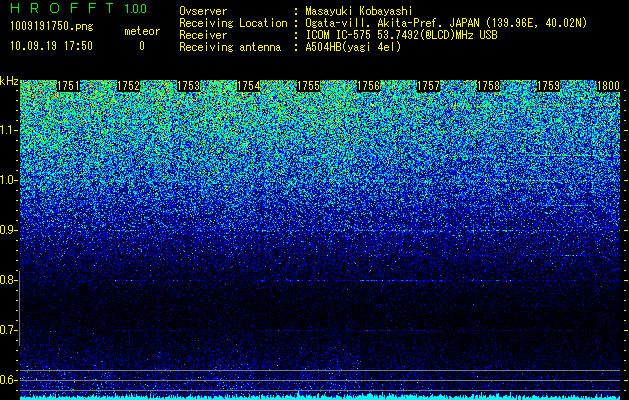
Task: Click the 1.0 frequency axis label
Action: coord(8,181)
